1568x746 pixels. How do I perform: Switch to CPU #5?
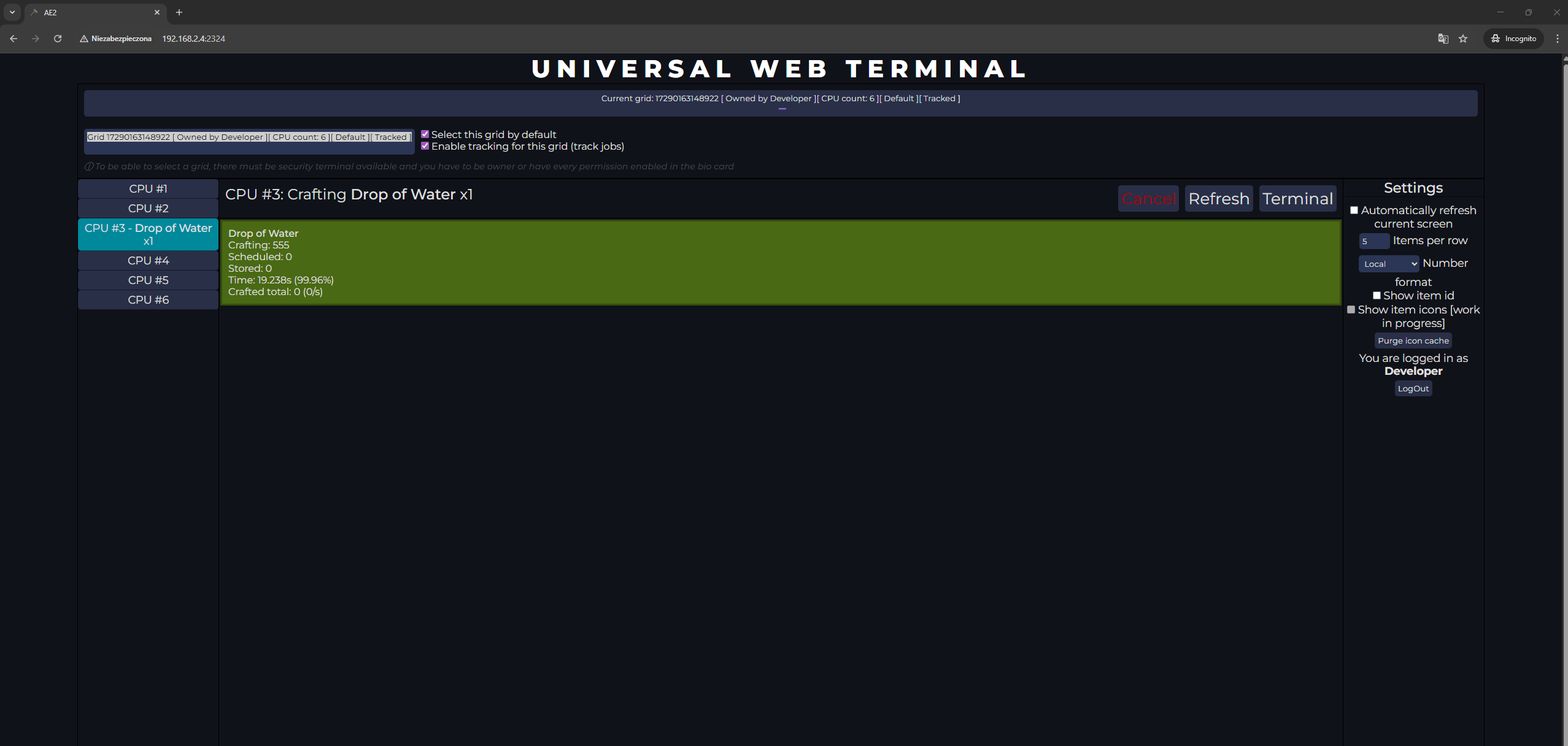[x=148, y=280]
